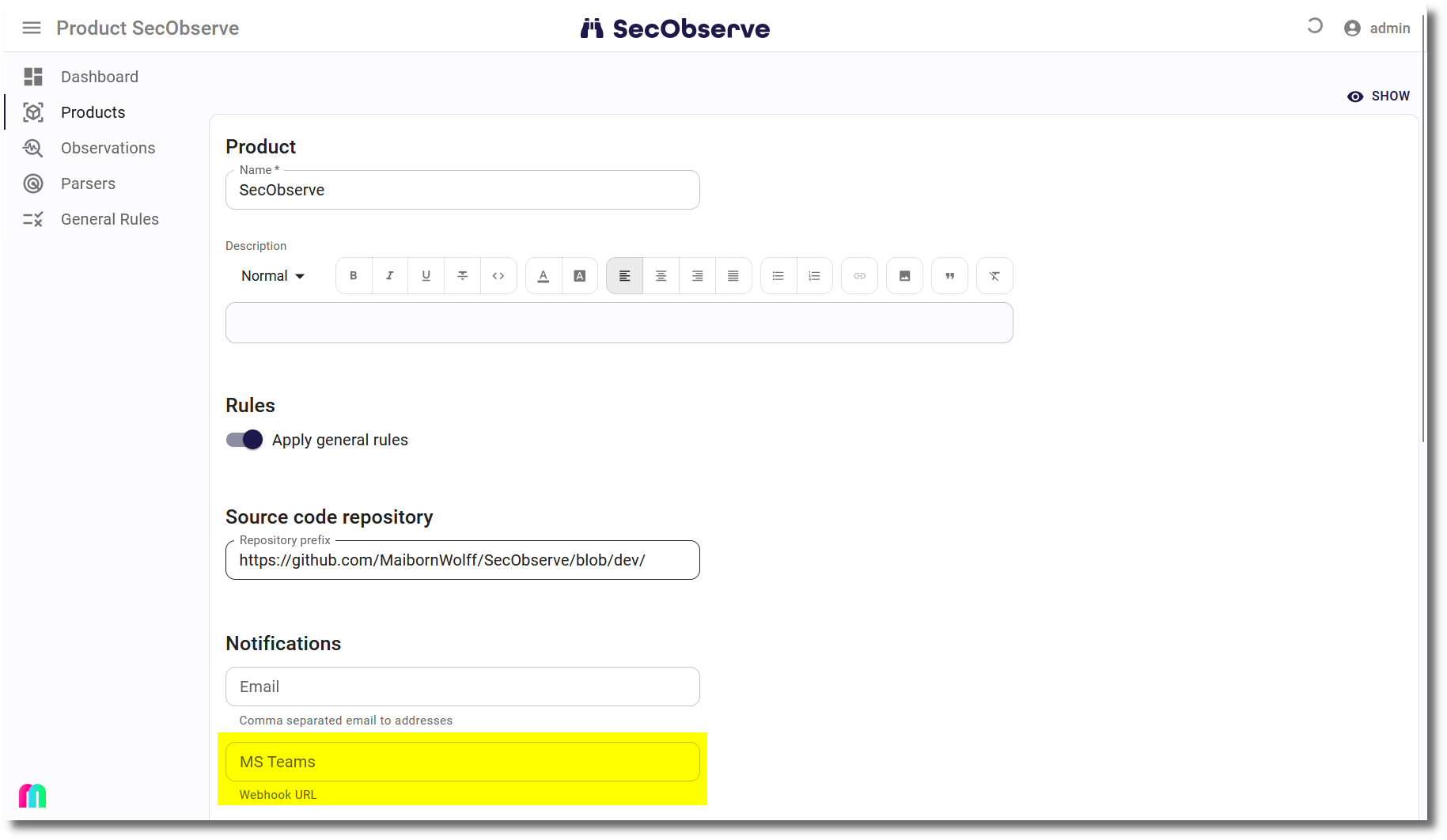Insert an image in the description

(x=904, y=276)
